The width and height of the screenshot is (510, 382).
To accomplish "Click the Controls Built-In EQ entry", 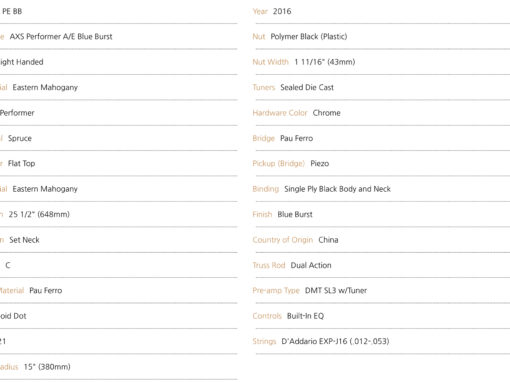I will (288, 316).
